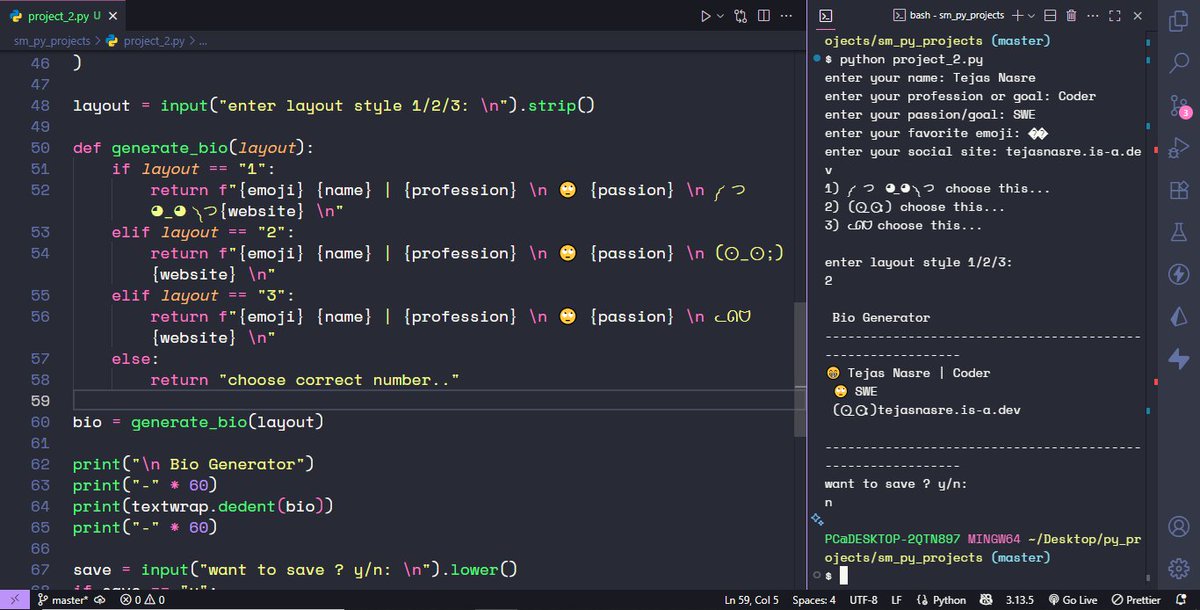This screenshot has width=1200, height=610.
Task: Click line number 62 in gutter
Action: point(40,464)
